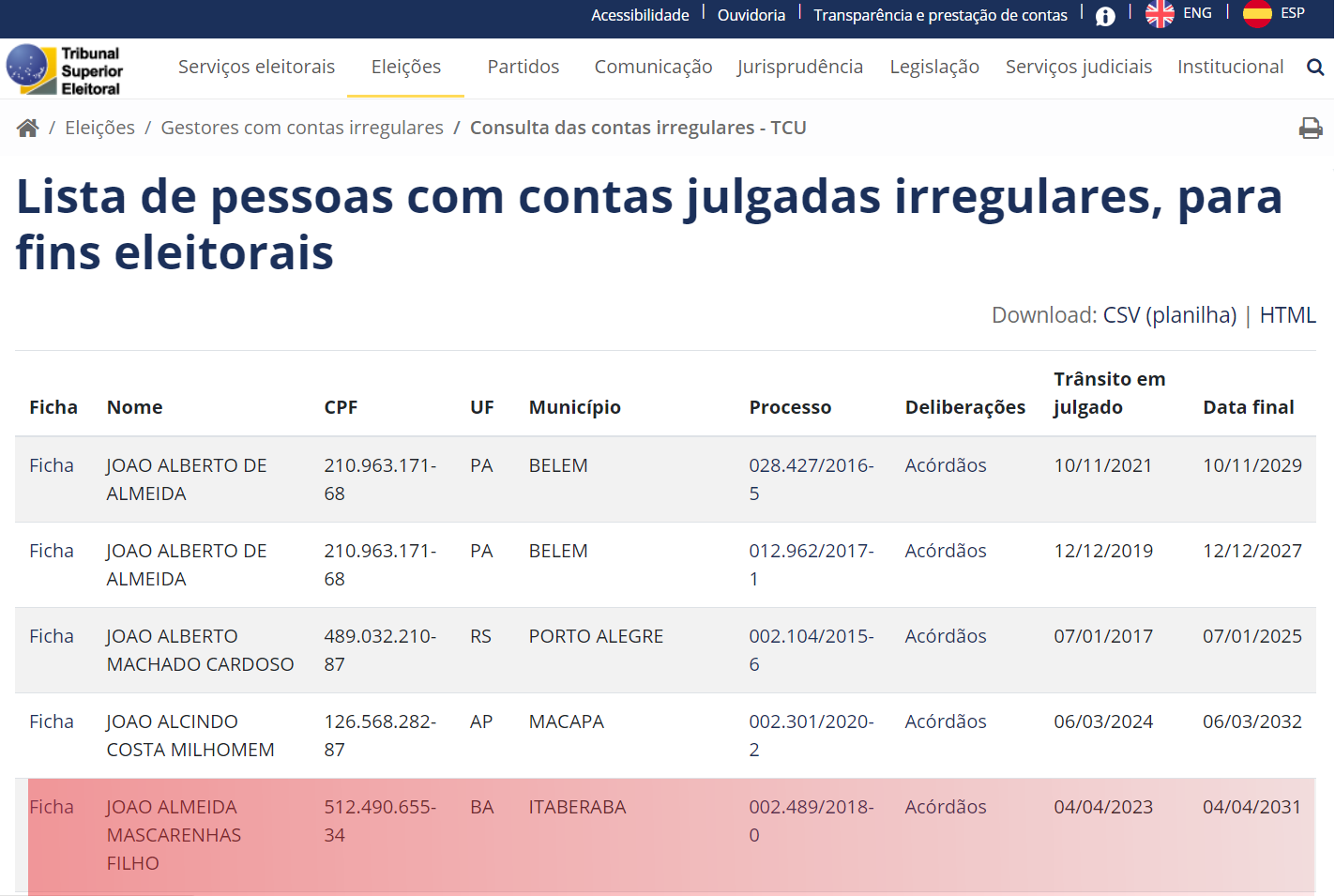The height and width of the screenshot is (896, 1335).
Task: Open Acórdãos for process 028.427/2016-5
Action: click(946, 465)
